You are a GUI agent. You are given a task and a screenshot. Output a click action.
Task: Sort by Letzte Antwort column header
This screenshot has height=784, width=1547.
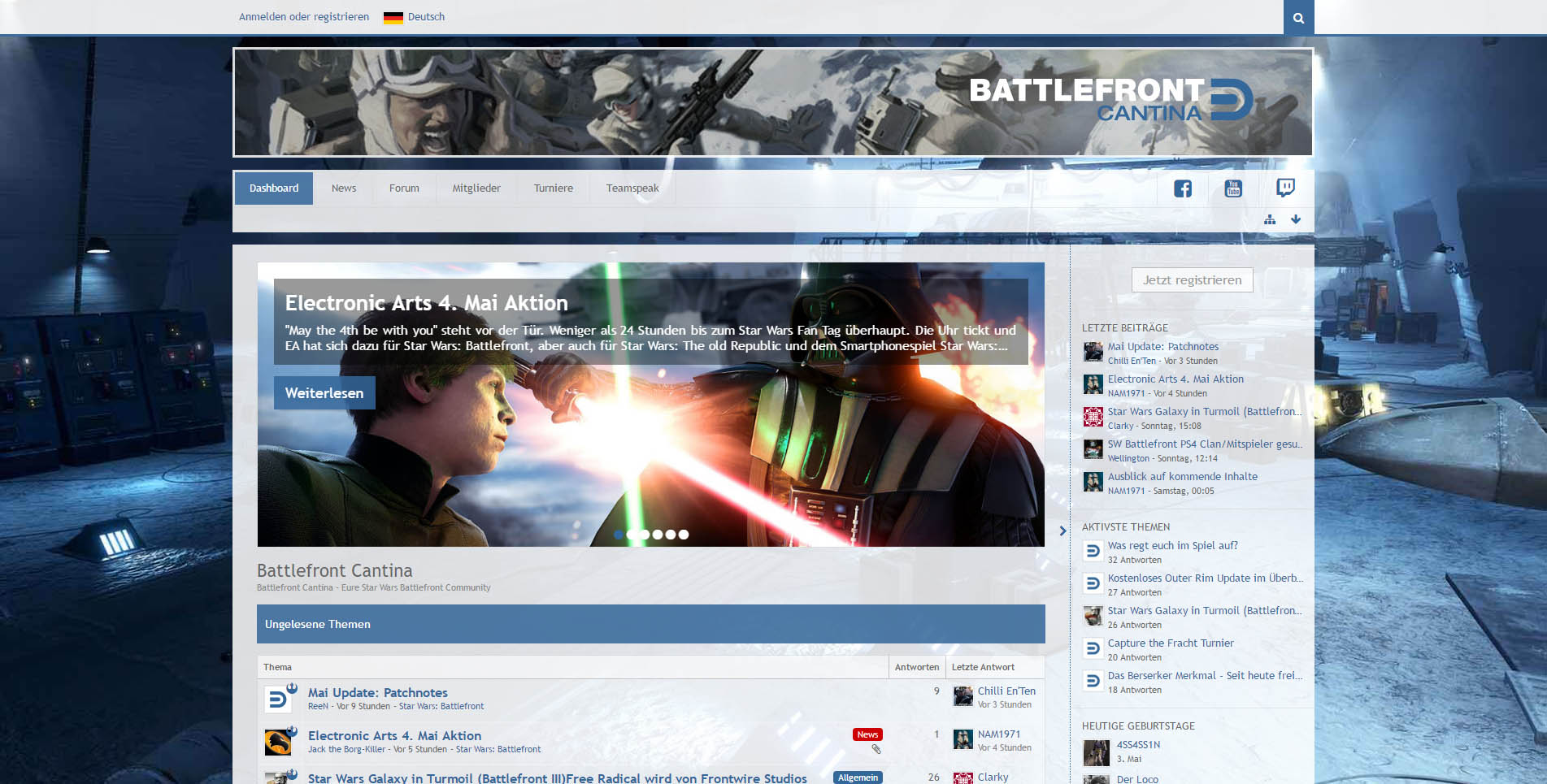click(983, 667)
